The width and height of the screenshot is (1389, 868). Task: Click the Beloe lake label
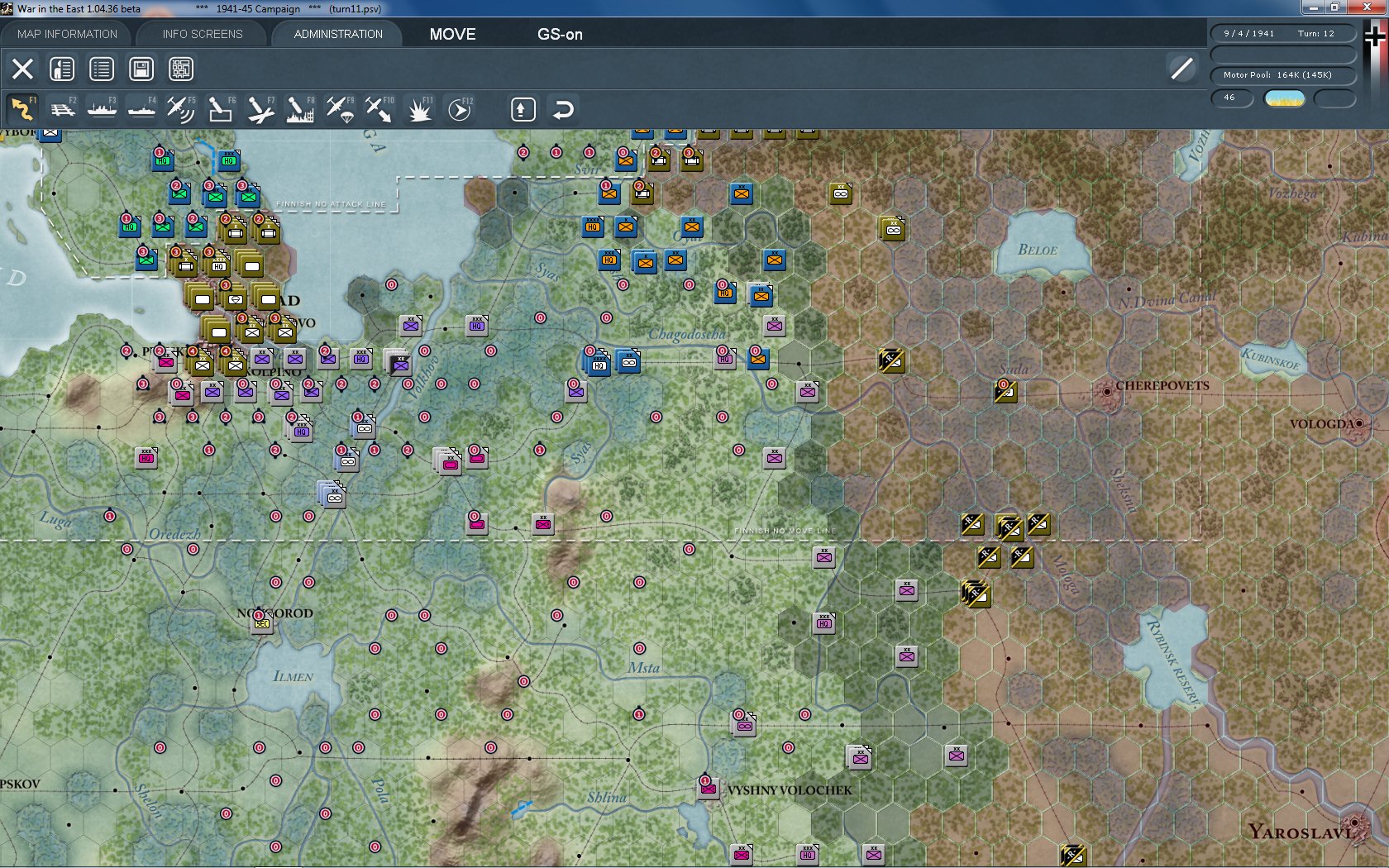(1038, 250)
